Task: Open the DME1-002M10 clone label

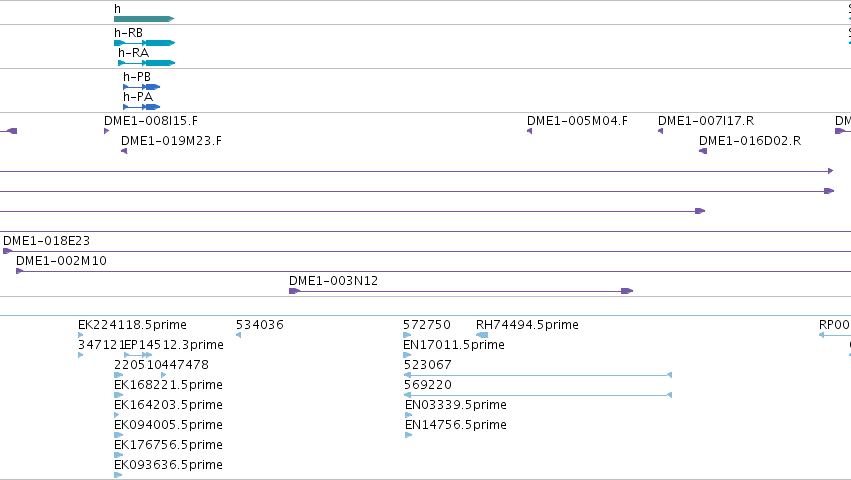Action: point(61,261)
